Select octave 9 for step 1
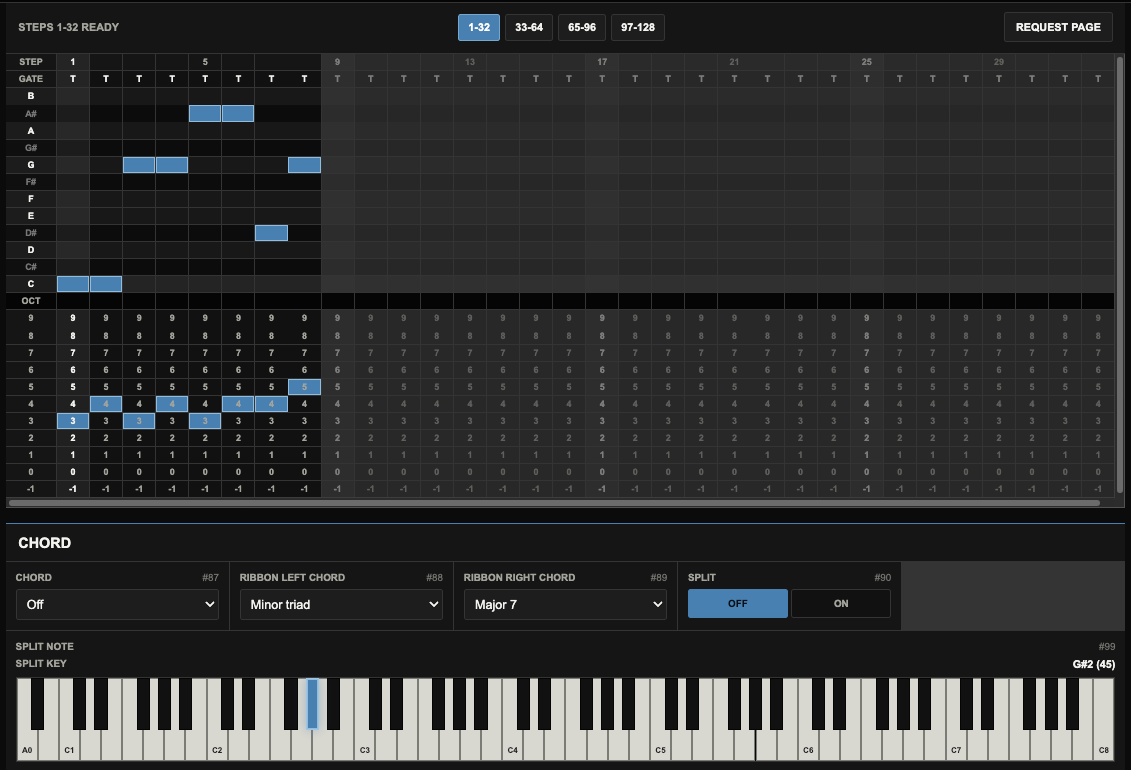Image resolution: width=1131 pixels, height=770 pixels. point(73,318)
